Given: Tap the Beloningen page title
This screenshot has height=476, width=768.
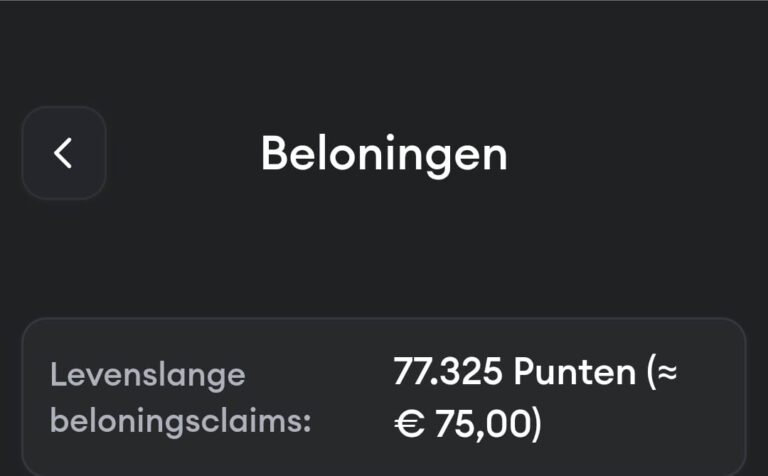Looking at the screenshot, I should (x=384, y=154).
